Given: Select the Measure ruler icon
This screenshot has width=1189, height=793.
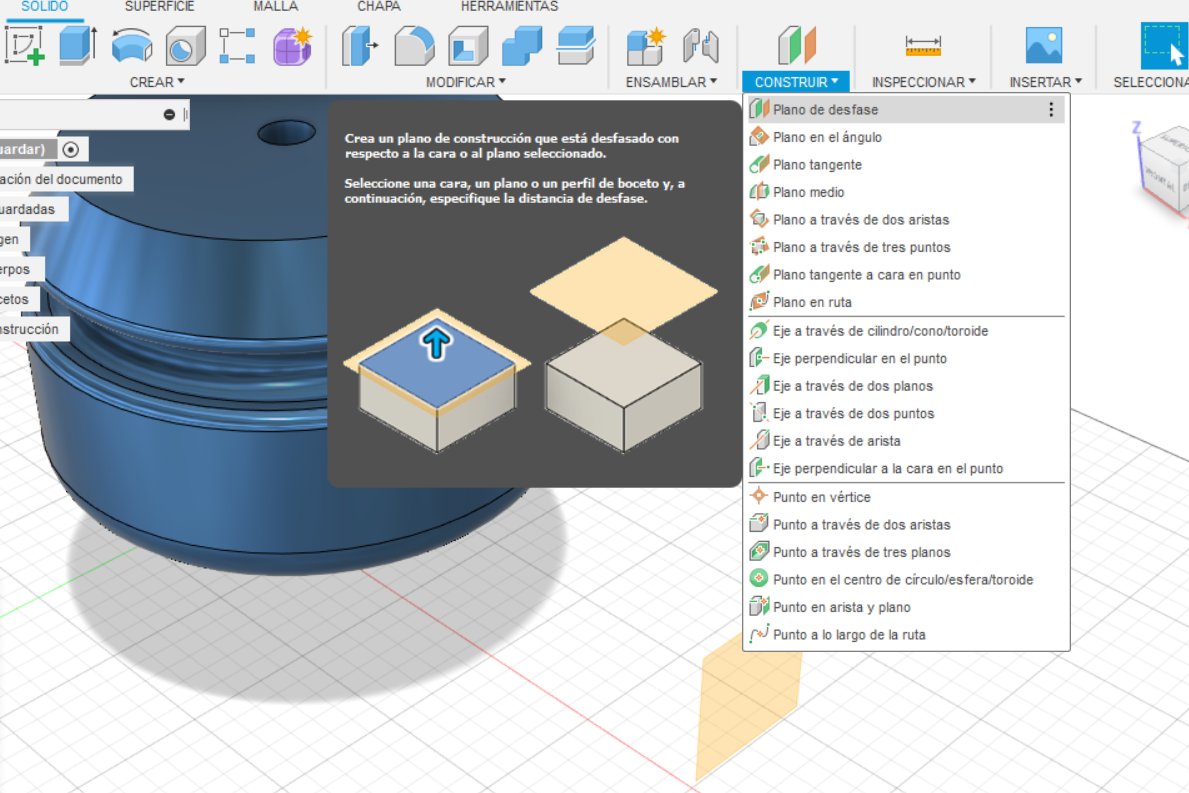Looking at the screenshot, I should 923,45.
